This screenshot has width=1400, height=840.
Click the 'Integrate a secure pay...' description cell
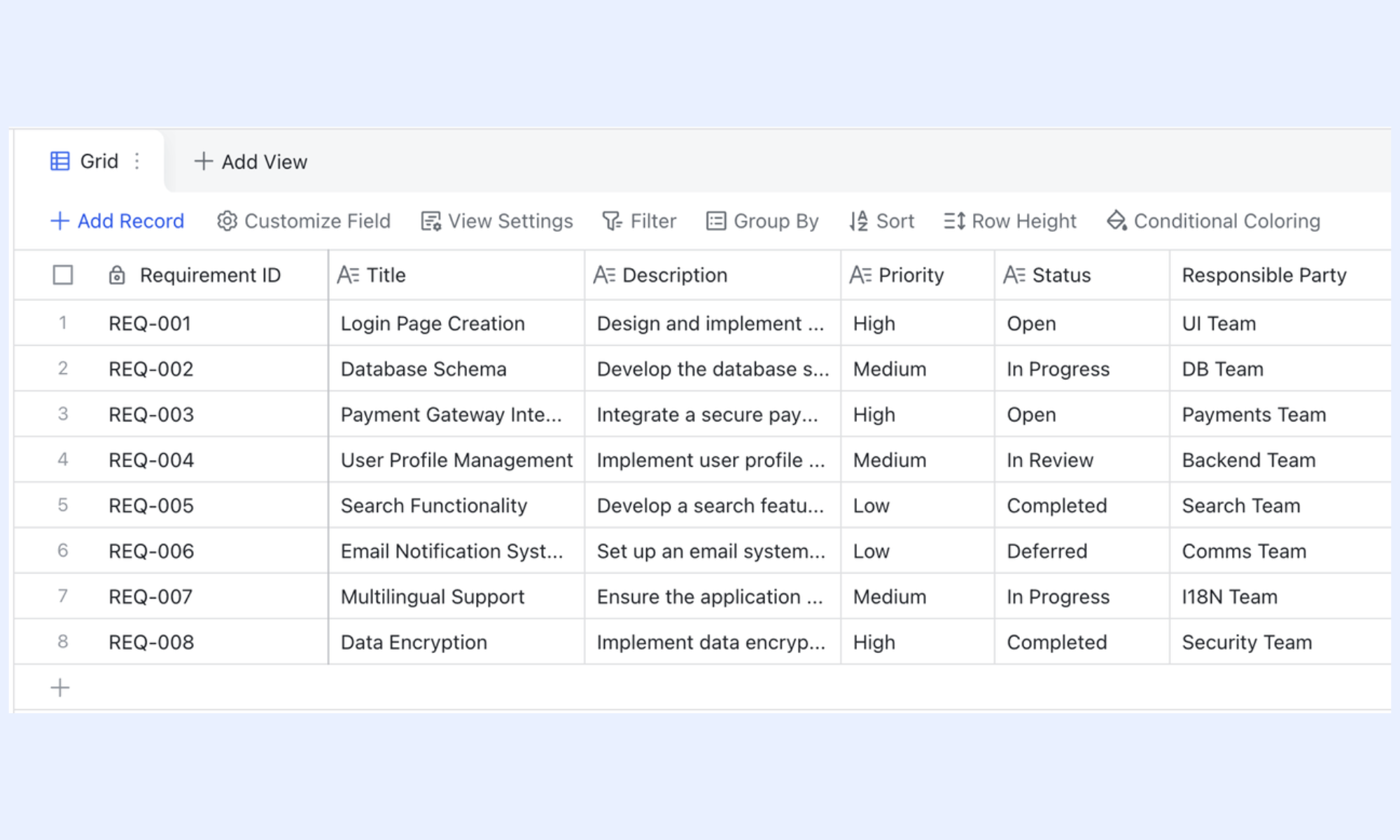(x=713, y=414)
